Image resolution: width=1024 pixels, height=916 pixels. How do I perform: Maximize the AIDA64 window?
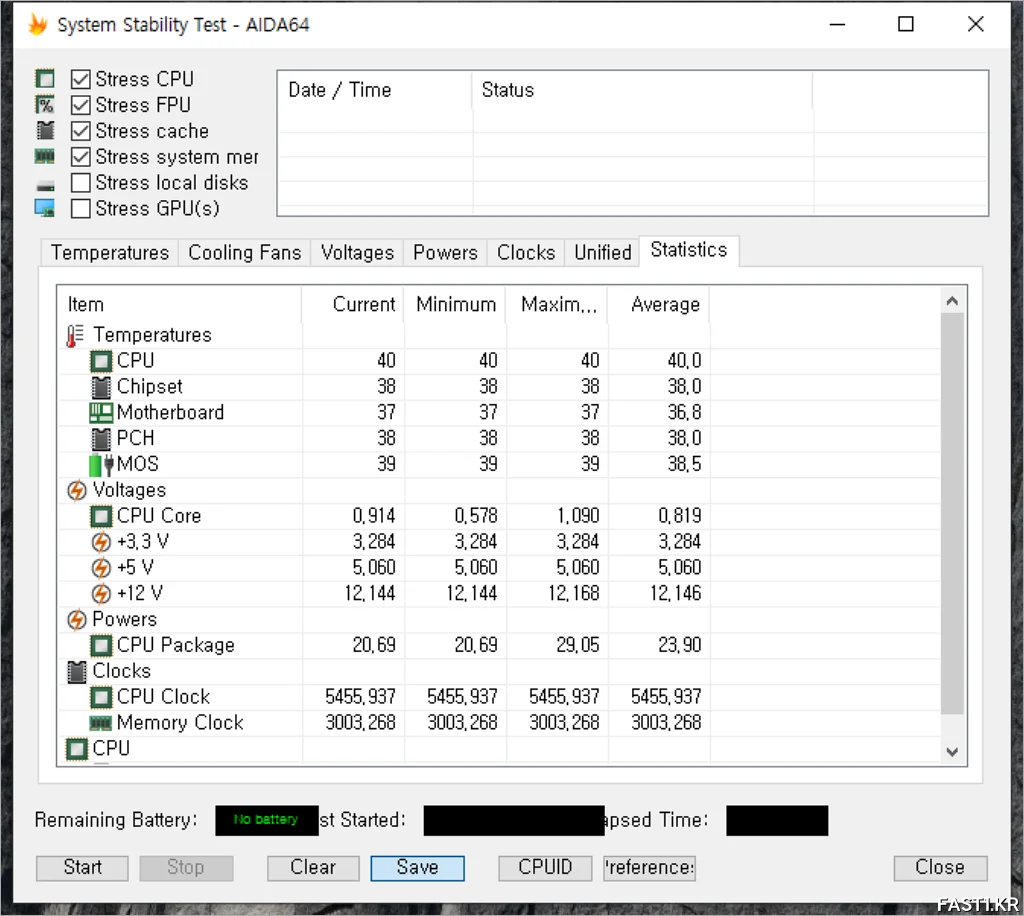(906, 25)
